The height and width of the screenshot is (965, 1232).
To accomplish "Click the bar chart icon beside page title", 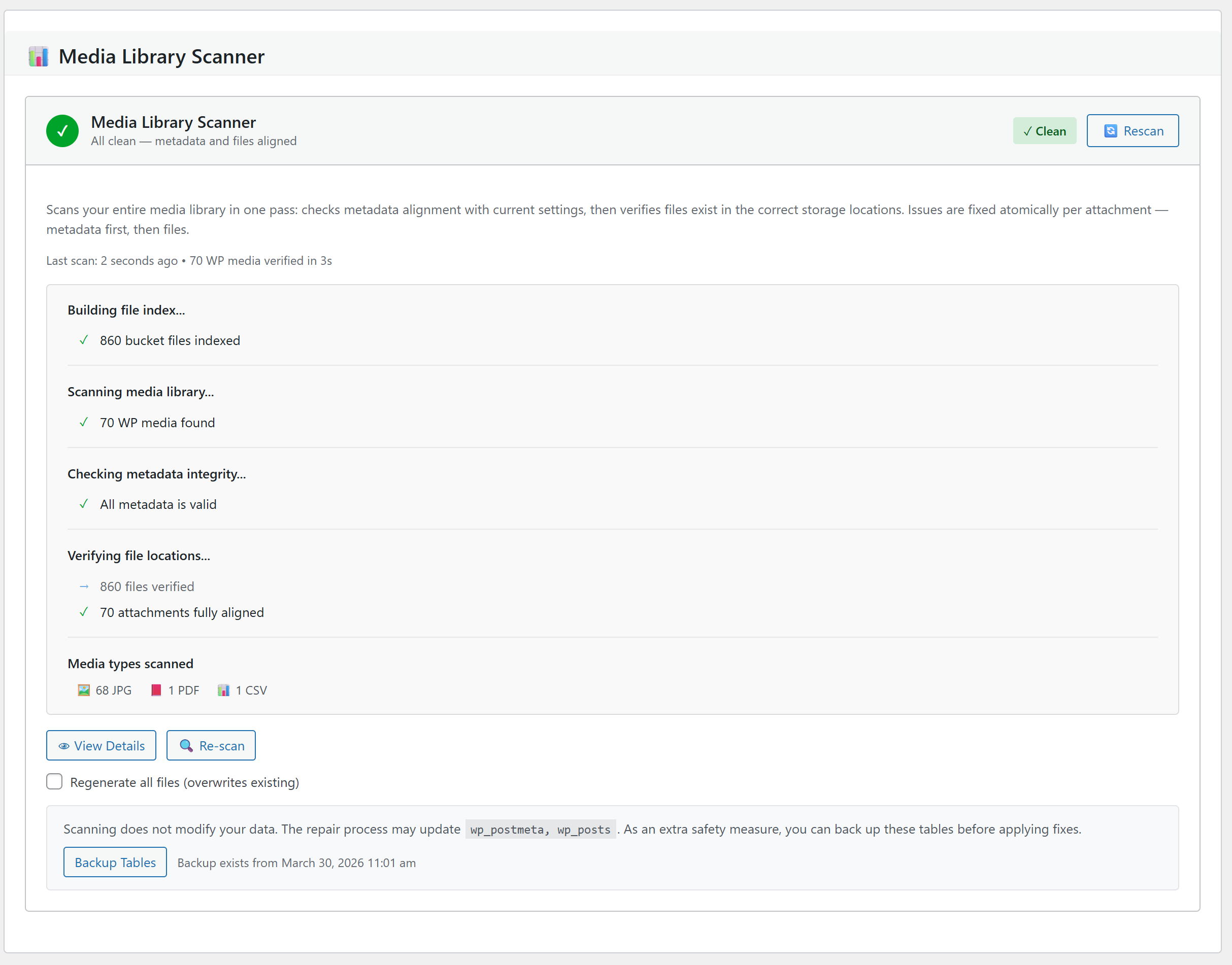I will (39, 56).
